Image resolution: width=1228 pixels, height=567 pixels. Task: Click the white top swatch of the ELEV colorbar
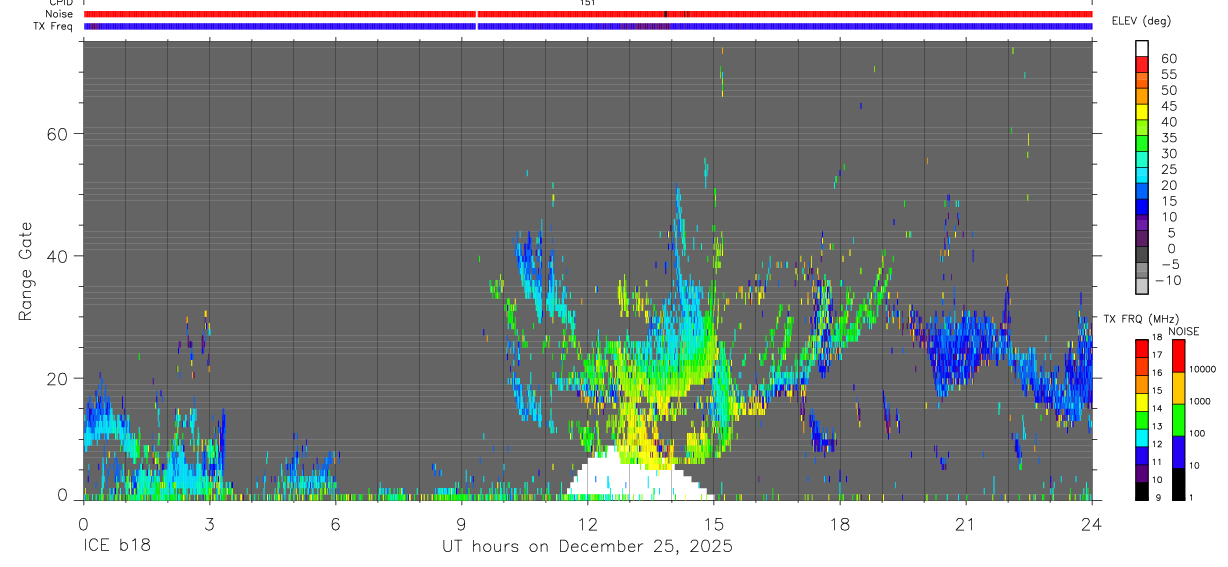[x=1142, y=49]
